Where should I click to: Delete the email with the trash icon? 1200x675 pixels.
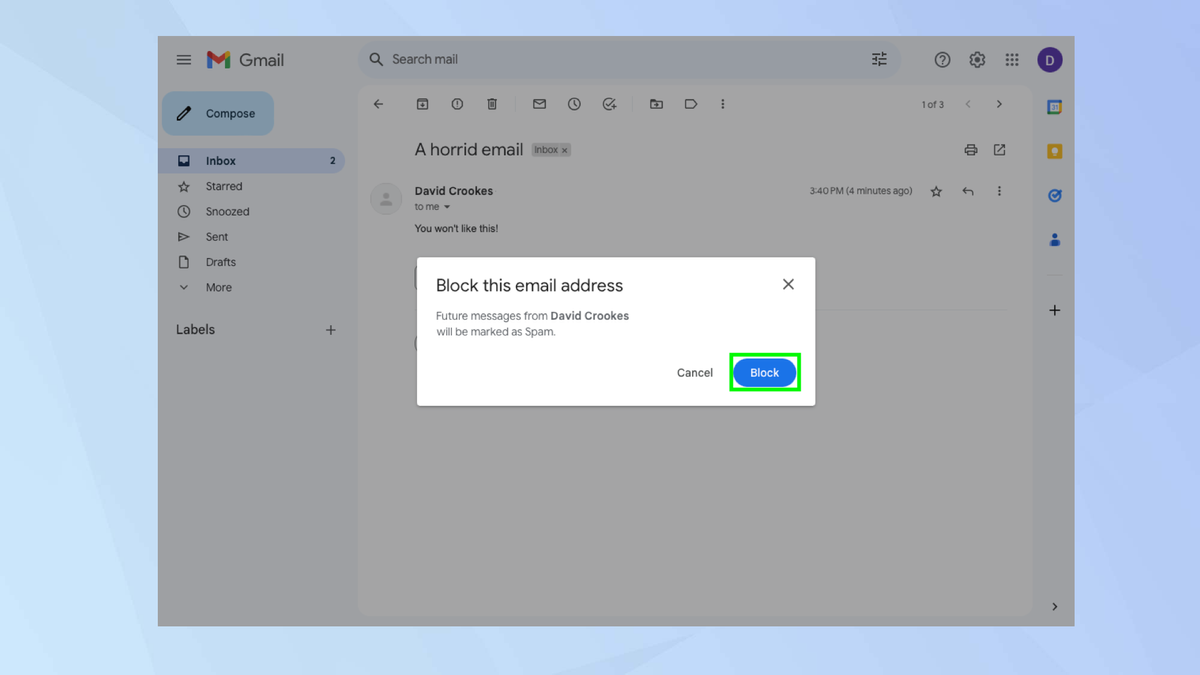click(x=491, y=103)
